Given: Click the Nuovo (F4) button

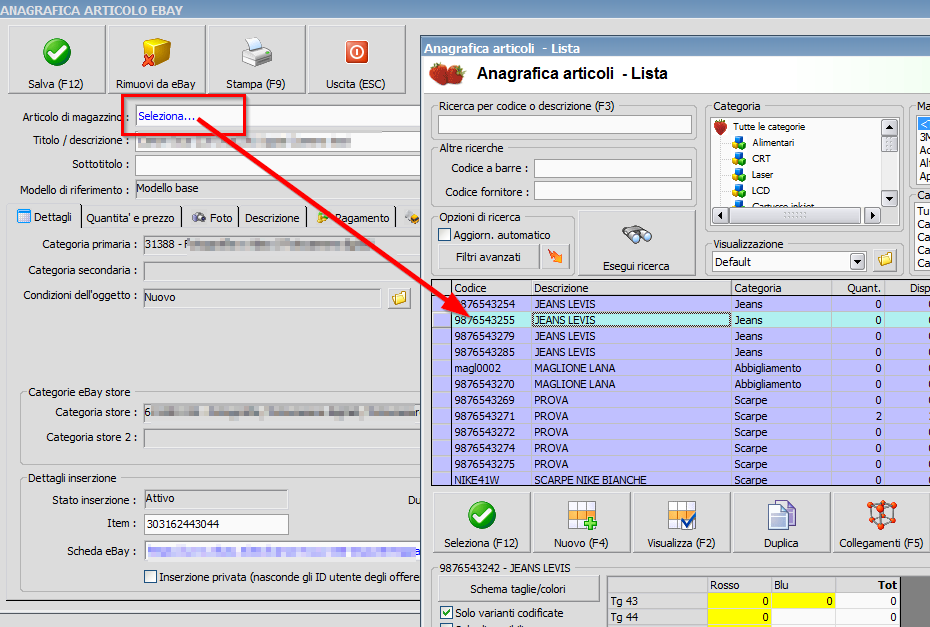Looking at the screenshot, I should [581, 523].
